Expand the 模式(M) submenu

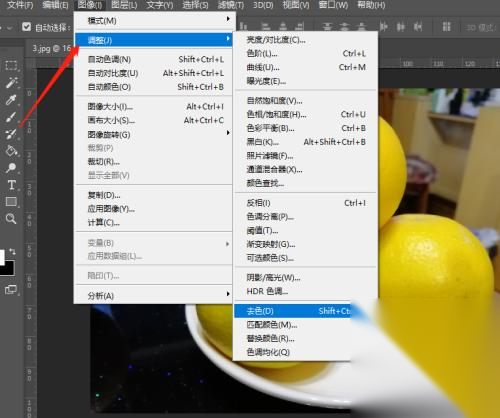(154, 21)
